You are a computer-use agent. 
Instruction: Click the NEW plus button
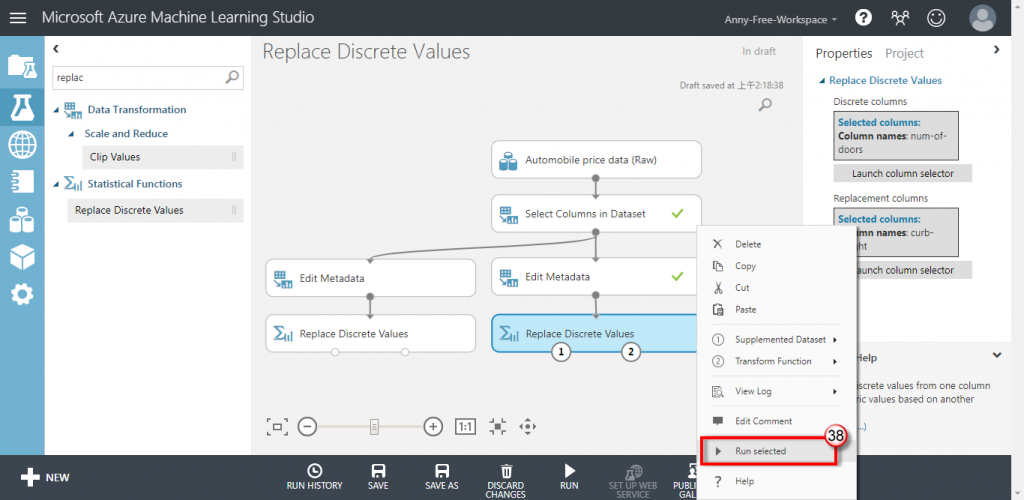tap(45, 477)
